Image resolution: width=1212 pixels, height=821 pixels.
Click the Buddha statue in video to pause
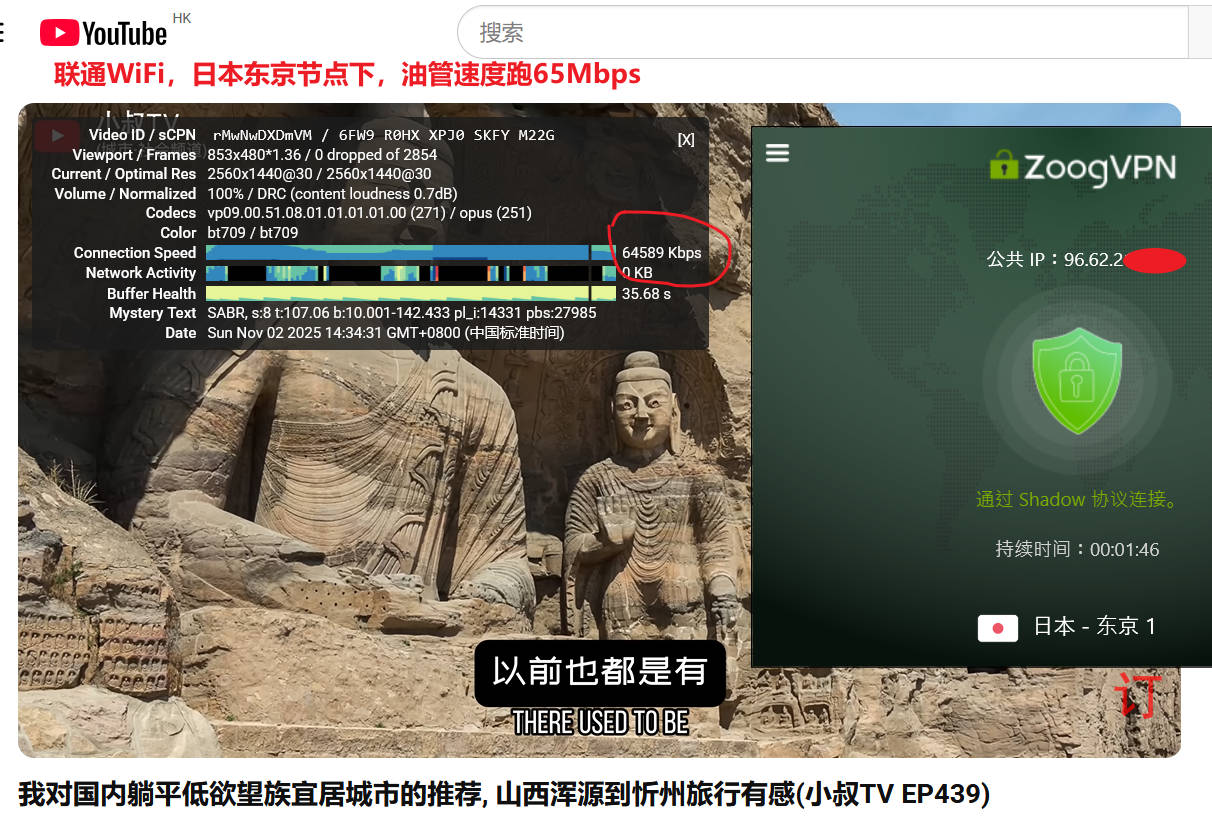coord(645,480)
